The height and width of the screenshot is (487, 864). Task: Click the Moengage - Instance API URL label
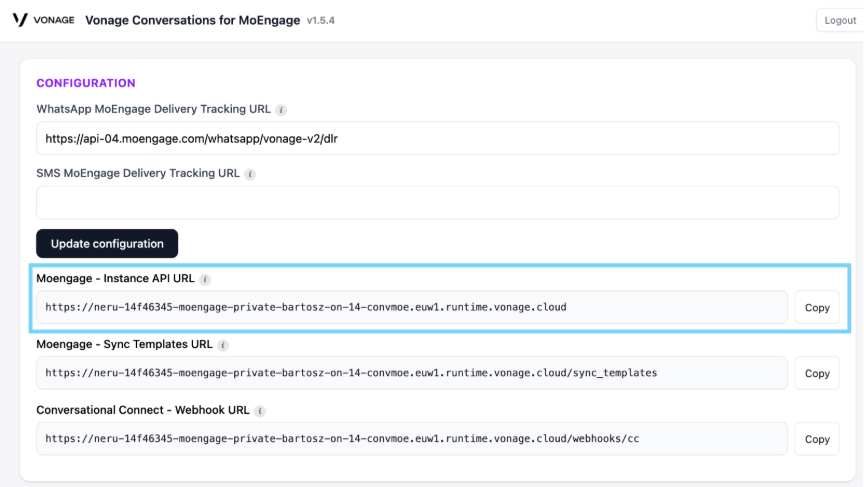(115, 278)
